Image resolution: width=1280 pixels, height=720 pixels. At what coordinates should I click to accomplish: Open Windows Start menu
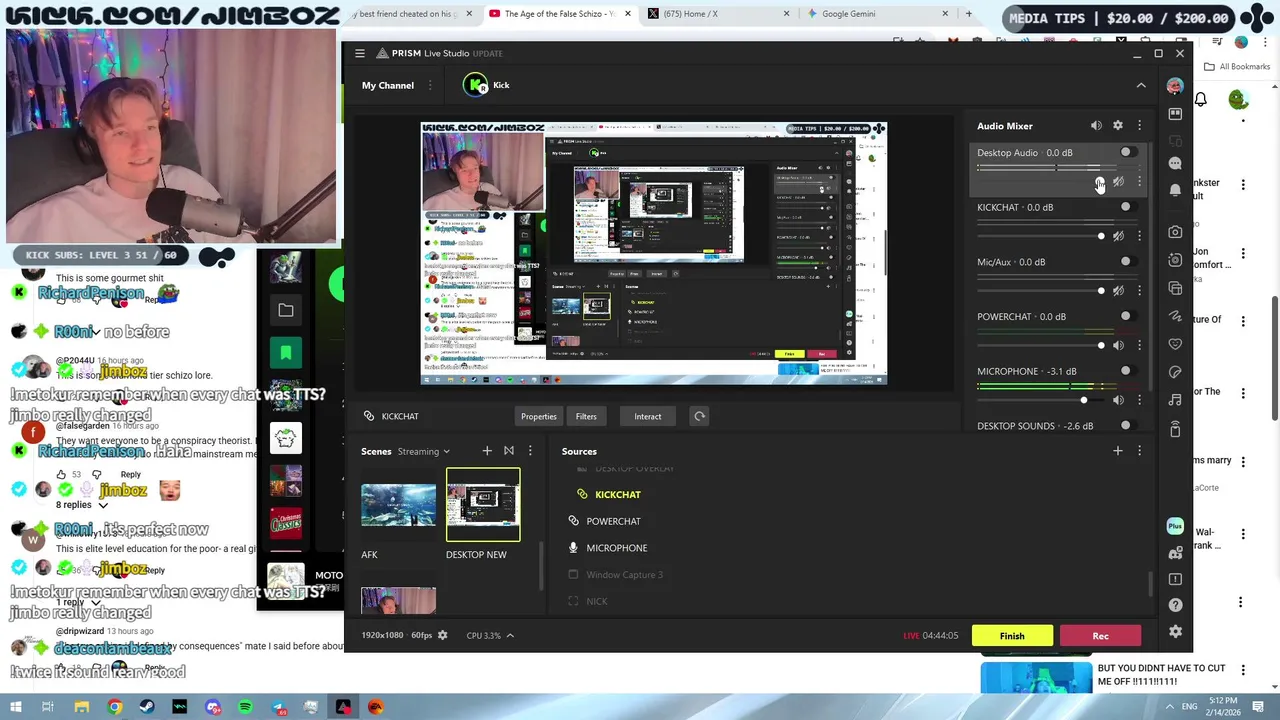(x=15, y=707)
